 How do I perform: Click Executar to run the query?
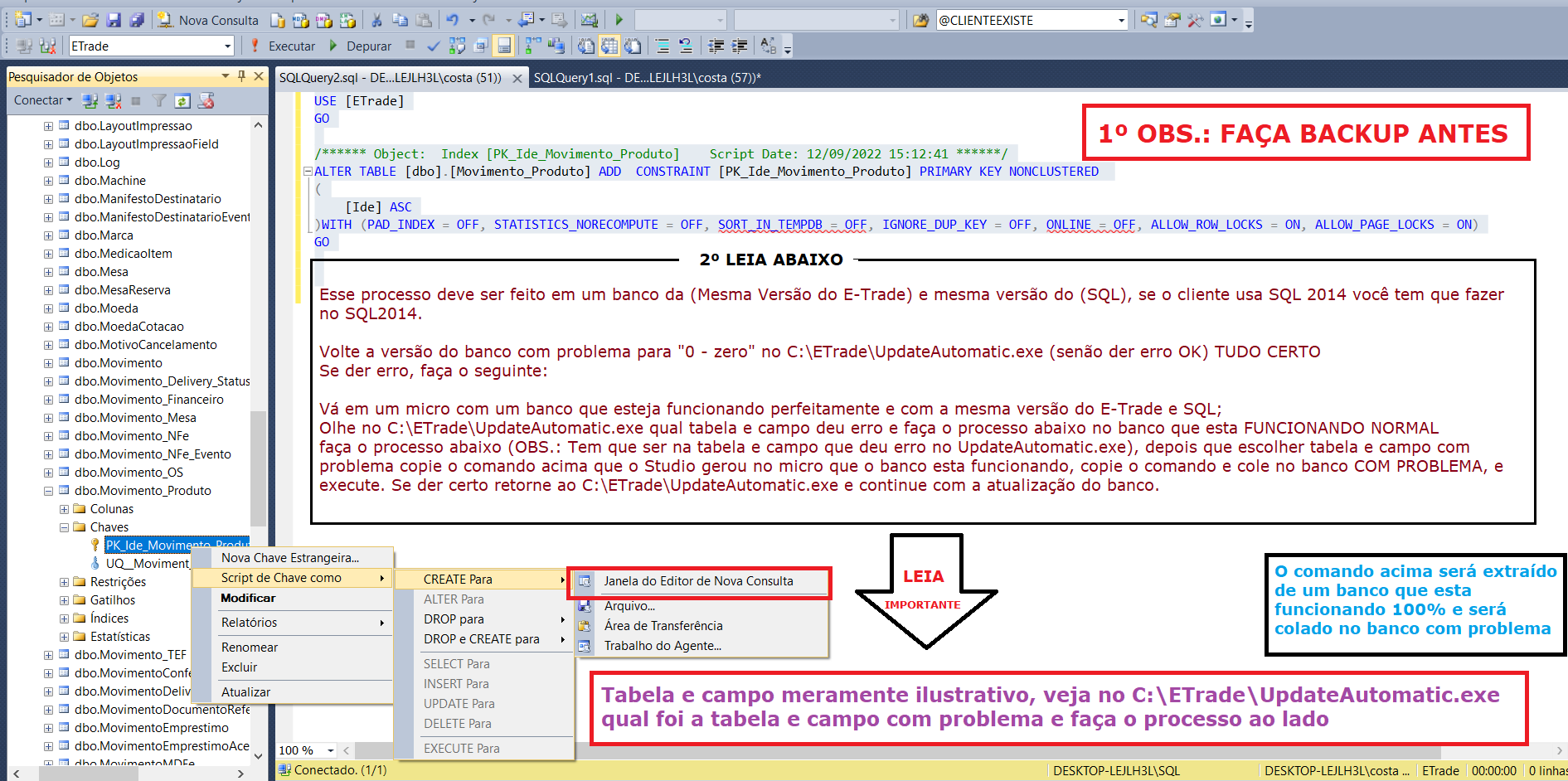tap(283, 46)
